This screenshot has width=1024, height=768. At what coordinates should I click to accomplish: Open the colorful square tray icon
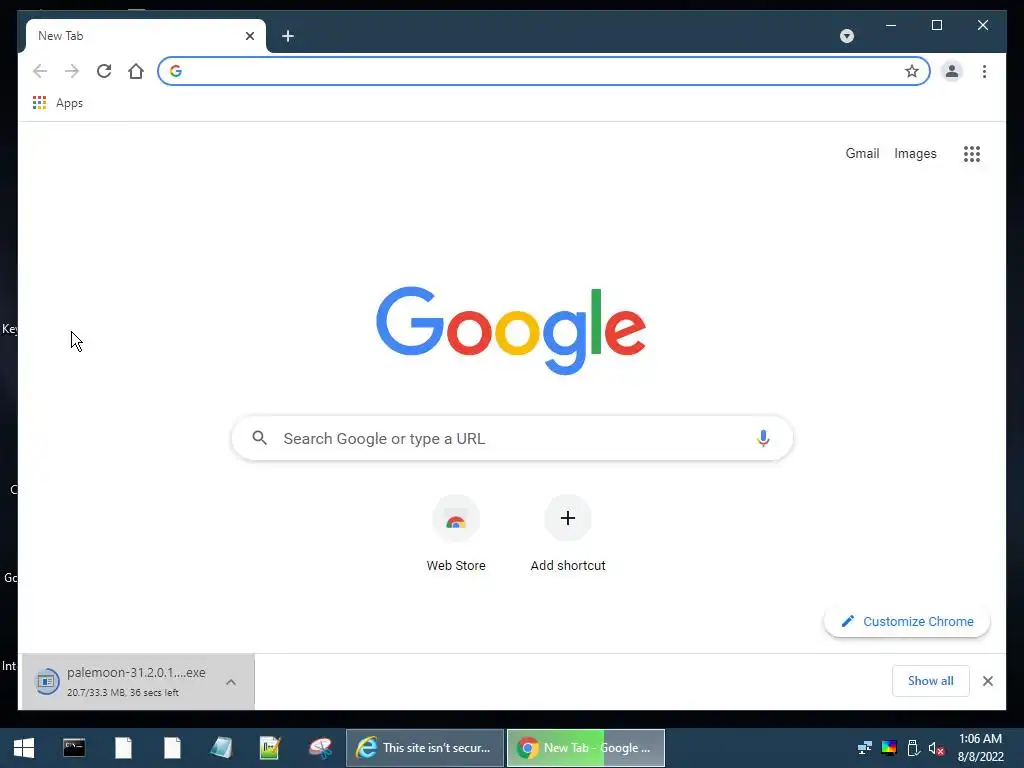point(889,748)
